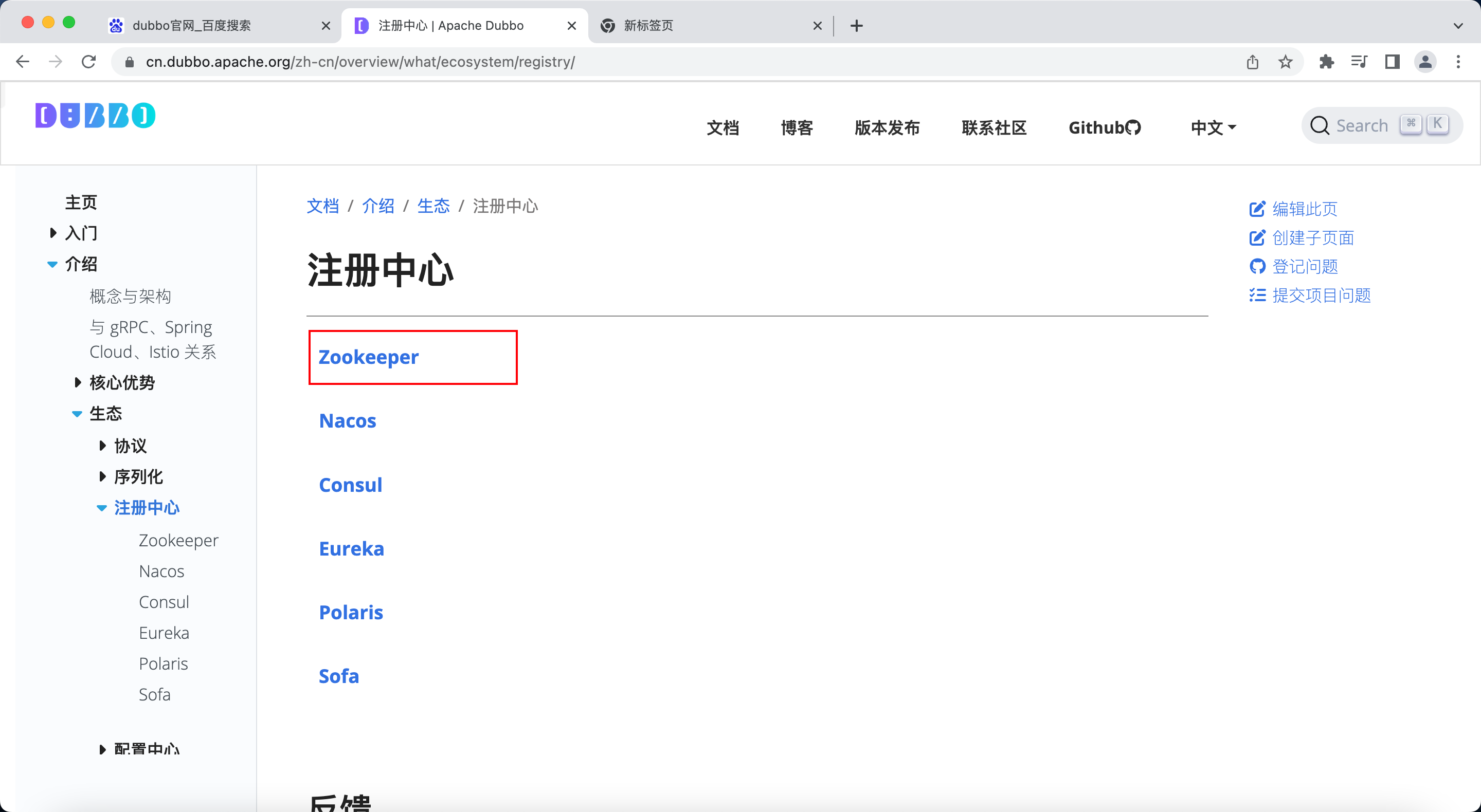Open the 中文 language dropdown

click(x=1213, y=127)
